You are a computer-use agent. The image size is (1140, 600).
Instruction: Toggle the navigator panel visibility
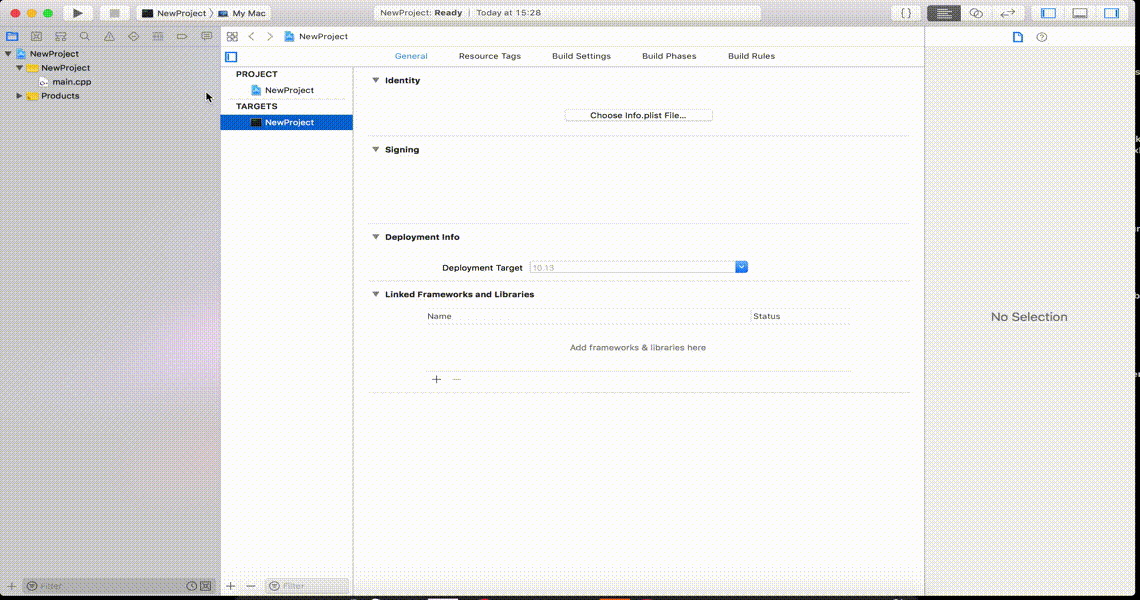pos(1048,13)
